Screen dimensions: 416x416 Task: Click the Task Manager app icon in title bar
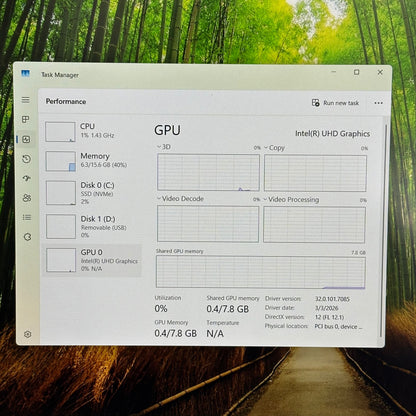click(26, 73)
